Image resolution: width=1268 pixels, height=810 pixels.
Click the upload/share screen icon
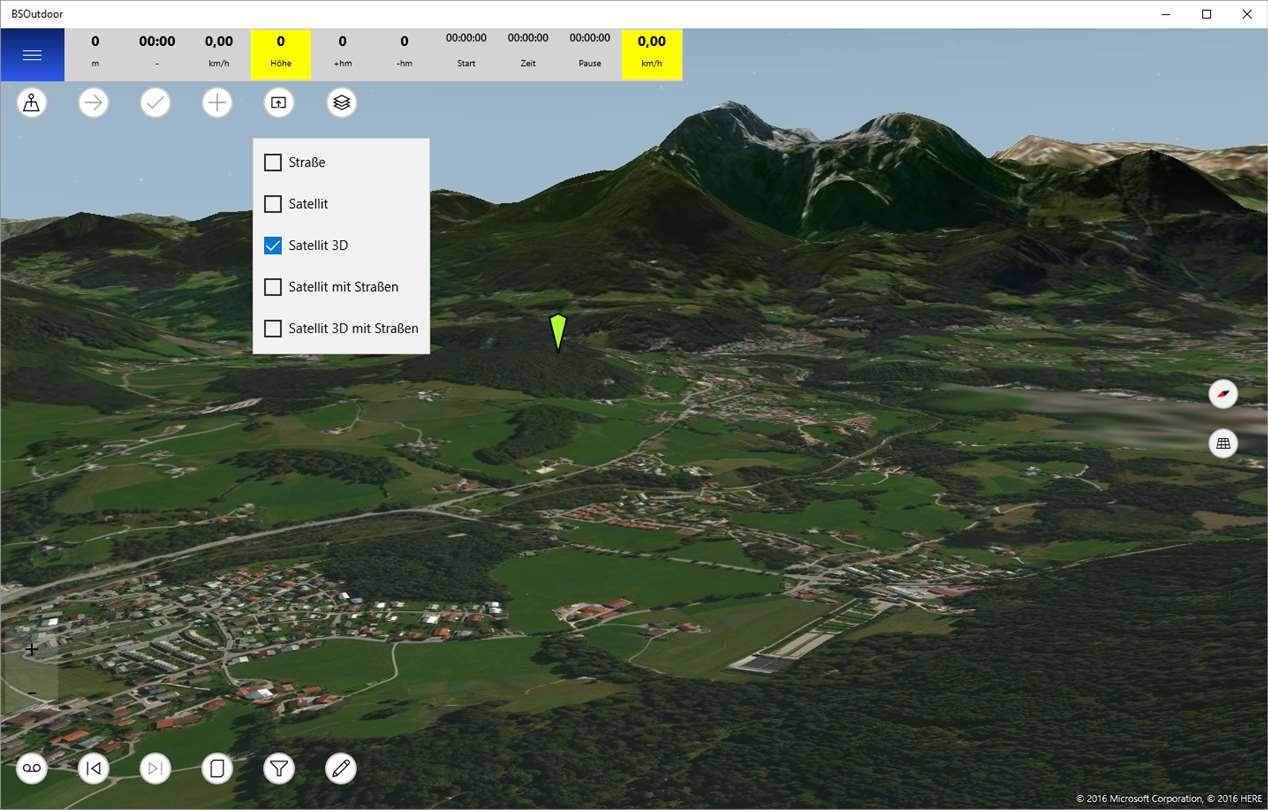click(280, 102)
